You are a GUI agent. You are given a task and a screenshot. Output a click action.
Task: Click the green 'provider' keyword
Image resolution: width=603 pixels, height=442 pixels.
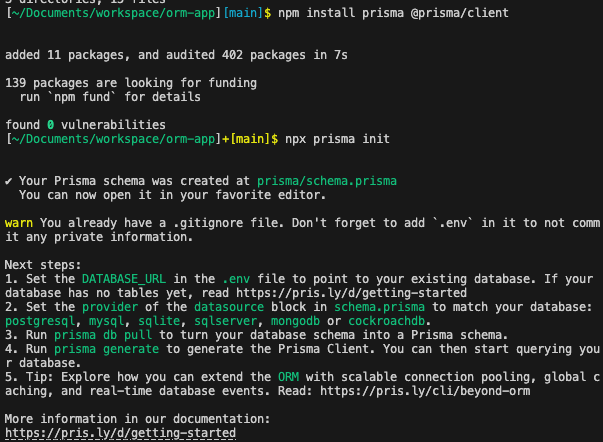(110, 307)
